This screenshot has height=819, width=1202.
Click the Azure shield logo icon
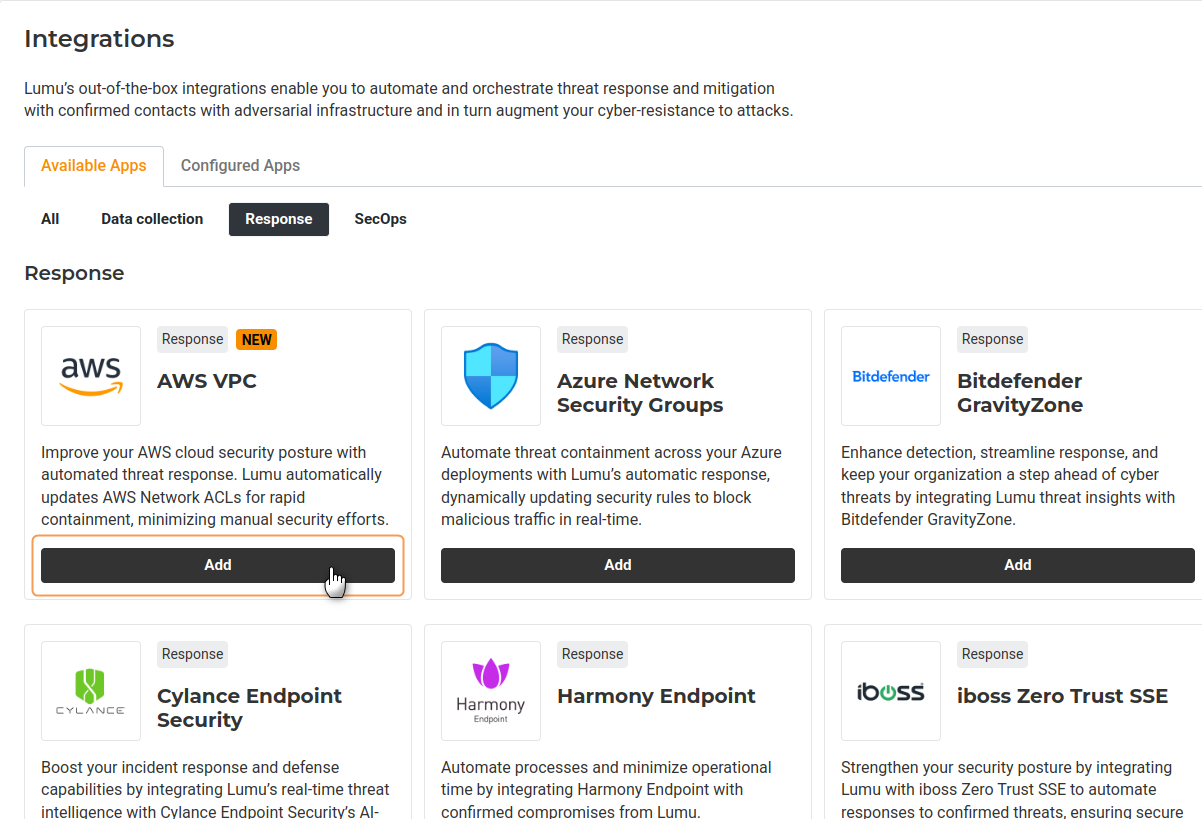(x=491, y=376)
